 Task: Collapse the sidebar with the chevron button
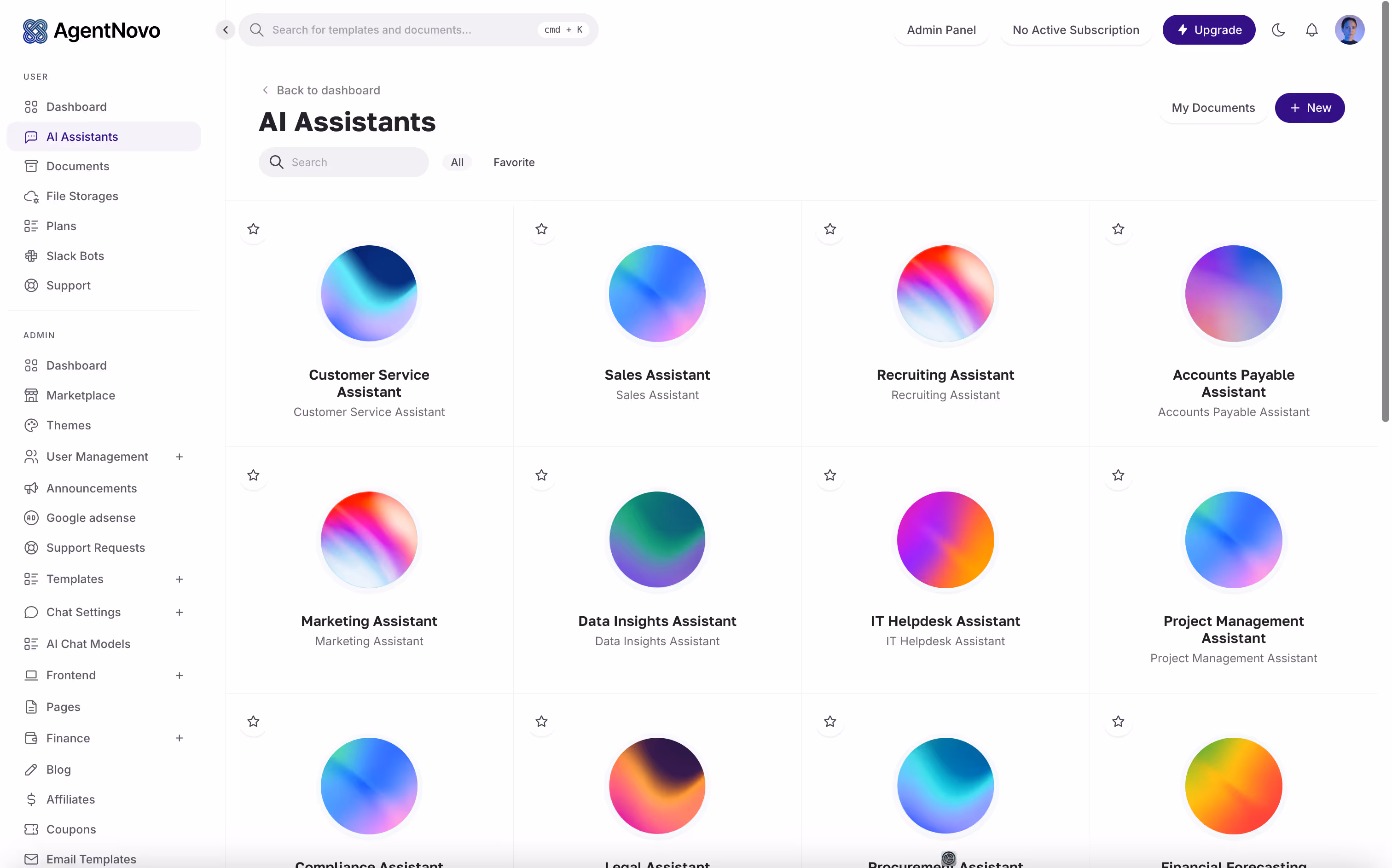226,30
